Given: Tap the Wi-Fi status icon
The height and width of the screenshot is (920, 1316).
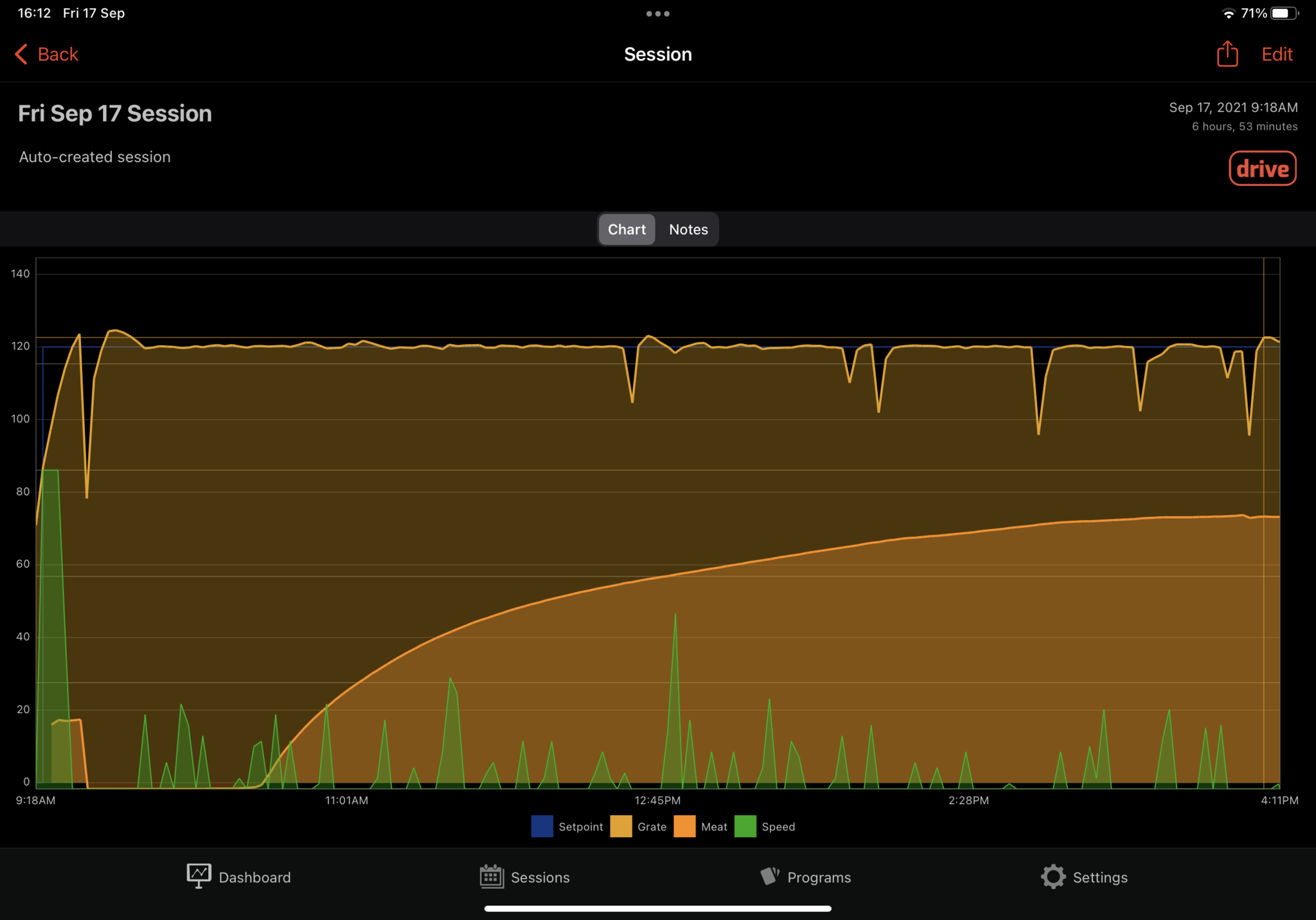Looking at the screenshot, I should [x=1228, y=14].
